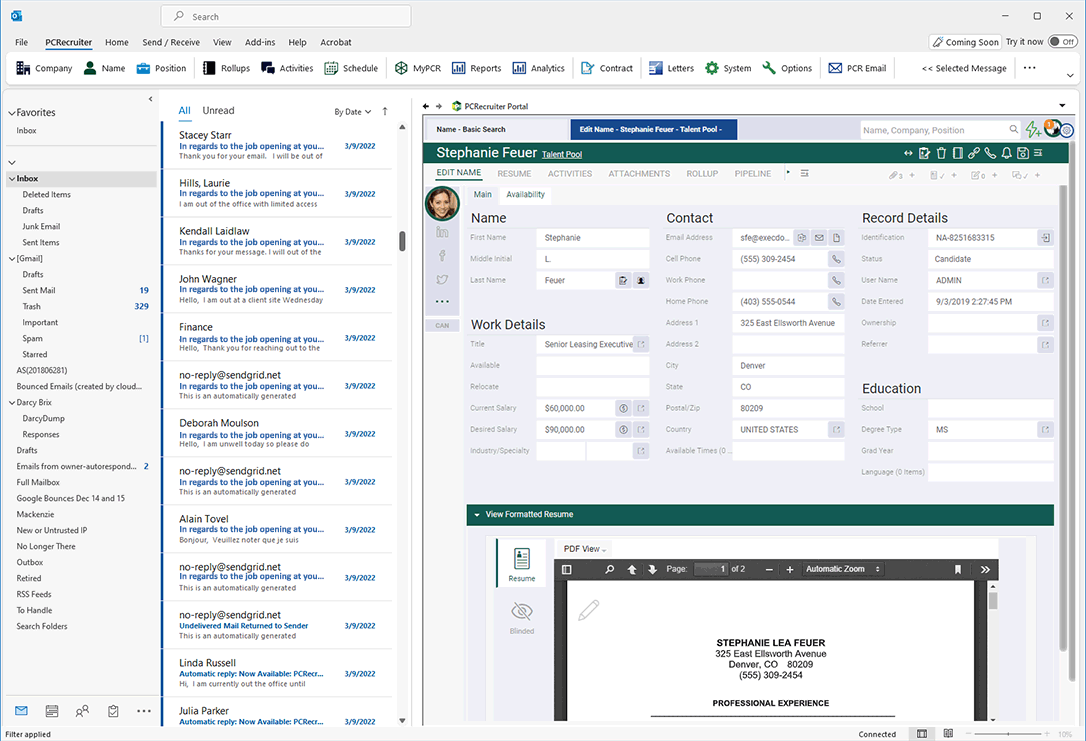
Task: Collapse the folder pane with arrow
Action: click(x=150, y=99)
